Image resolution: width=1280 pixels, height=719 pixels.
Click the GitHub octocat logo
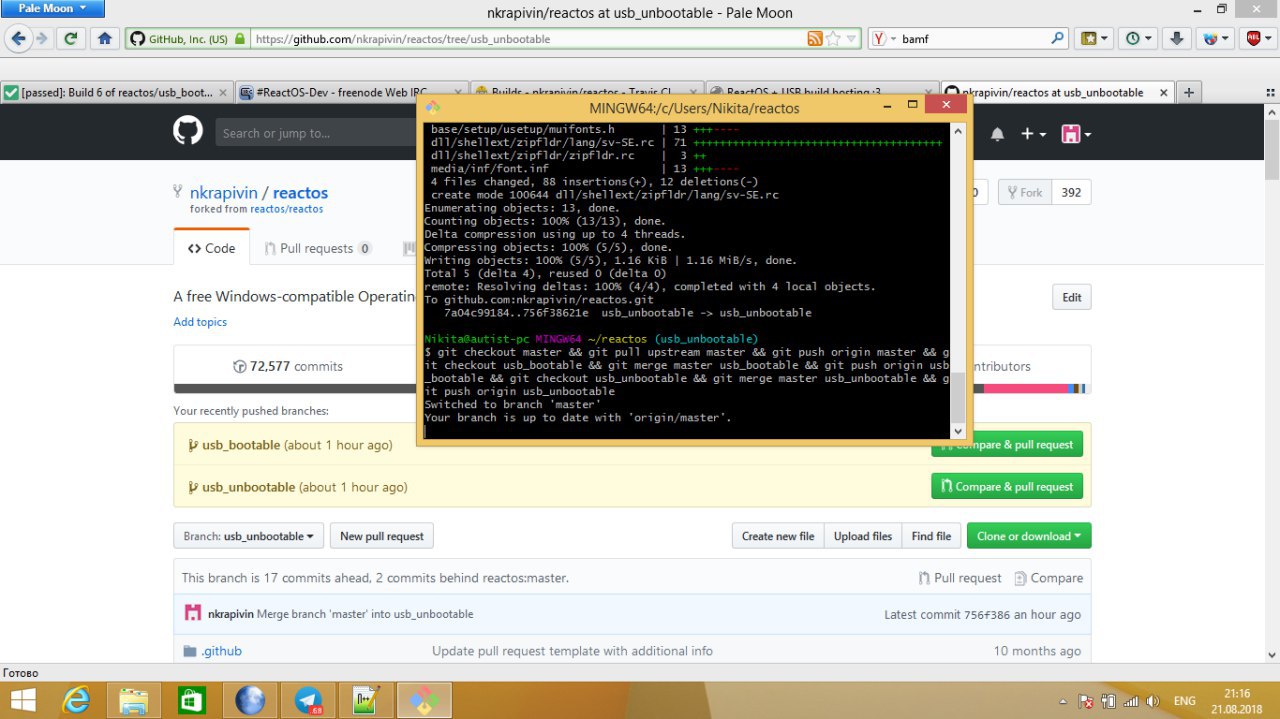[188, 132]
